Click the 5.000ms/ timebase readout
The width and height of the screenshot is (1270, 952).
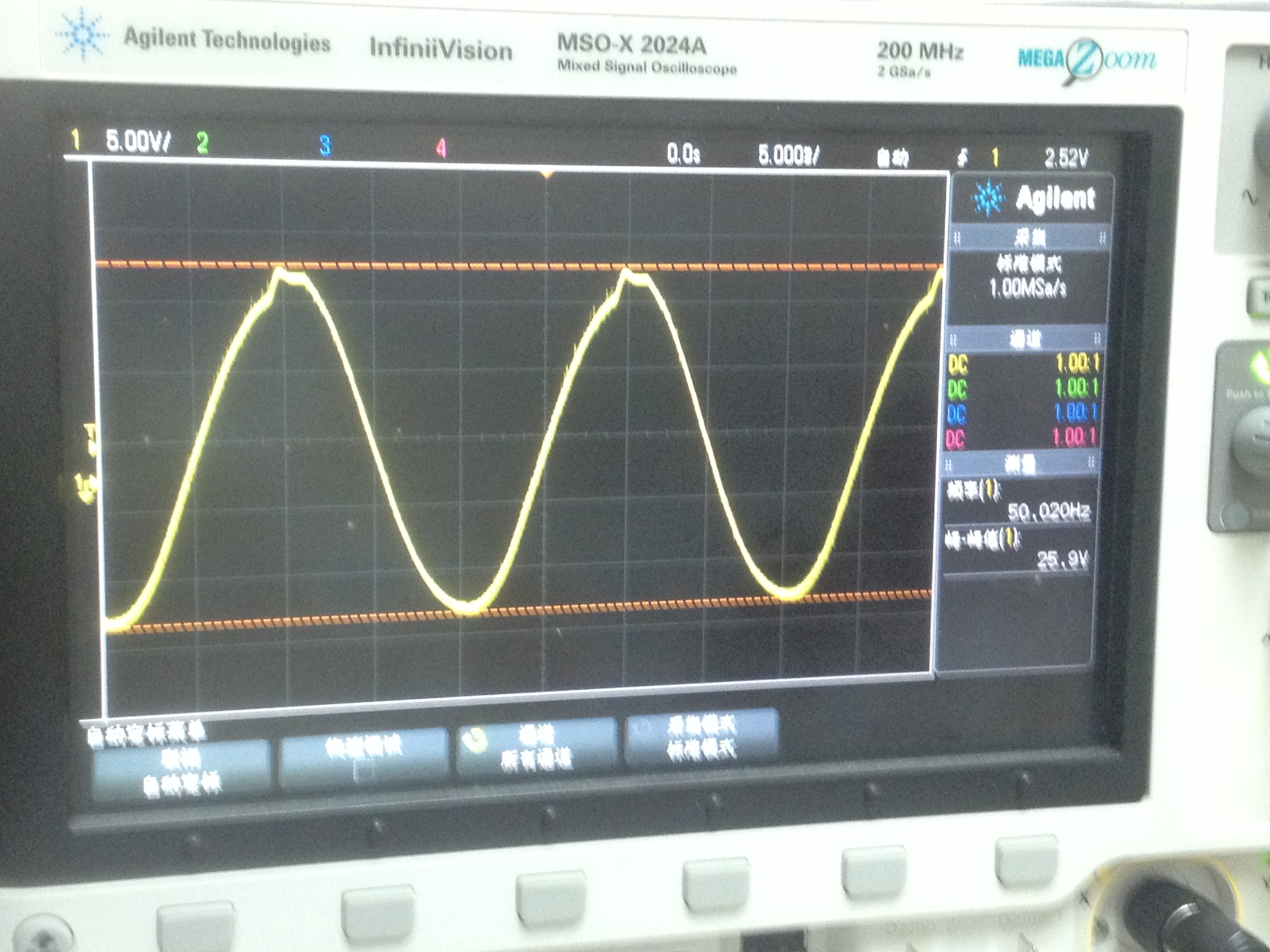(x=788, y=155)
